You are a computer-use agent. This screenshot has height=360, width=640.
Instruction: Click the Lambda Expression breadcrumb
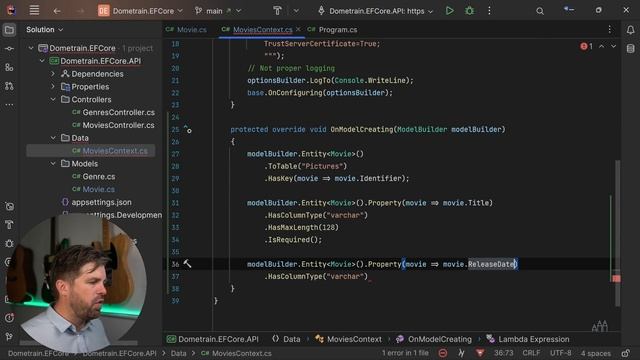point(528,339)
